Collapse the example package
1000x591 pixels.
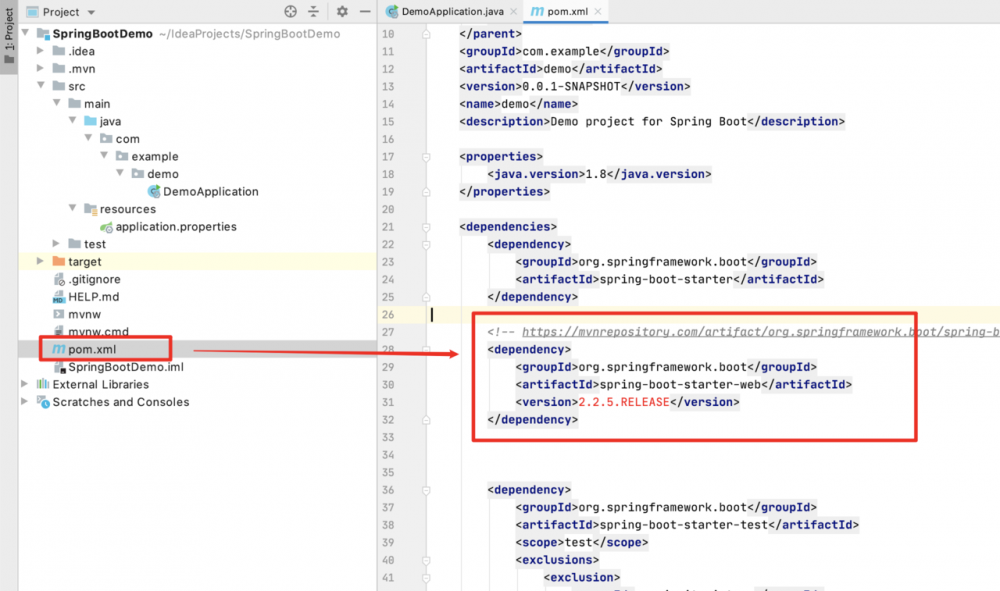click(104, 156)
